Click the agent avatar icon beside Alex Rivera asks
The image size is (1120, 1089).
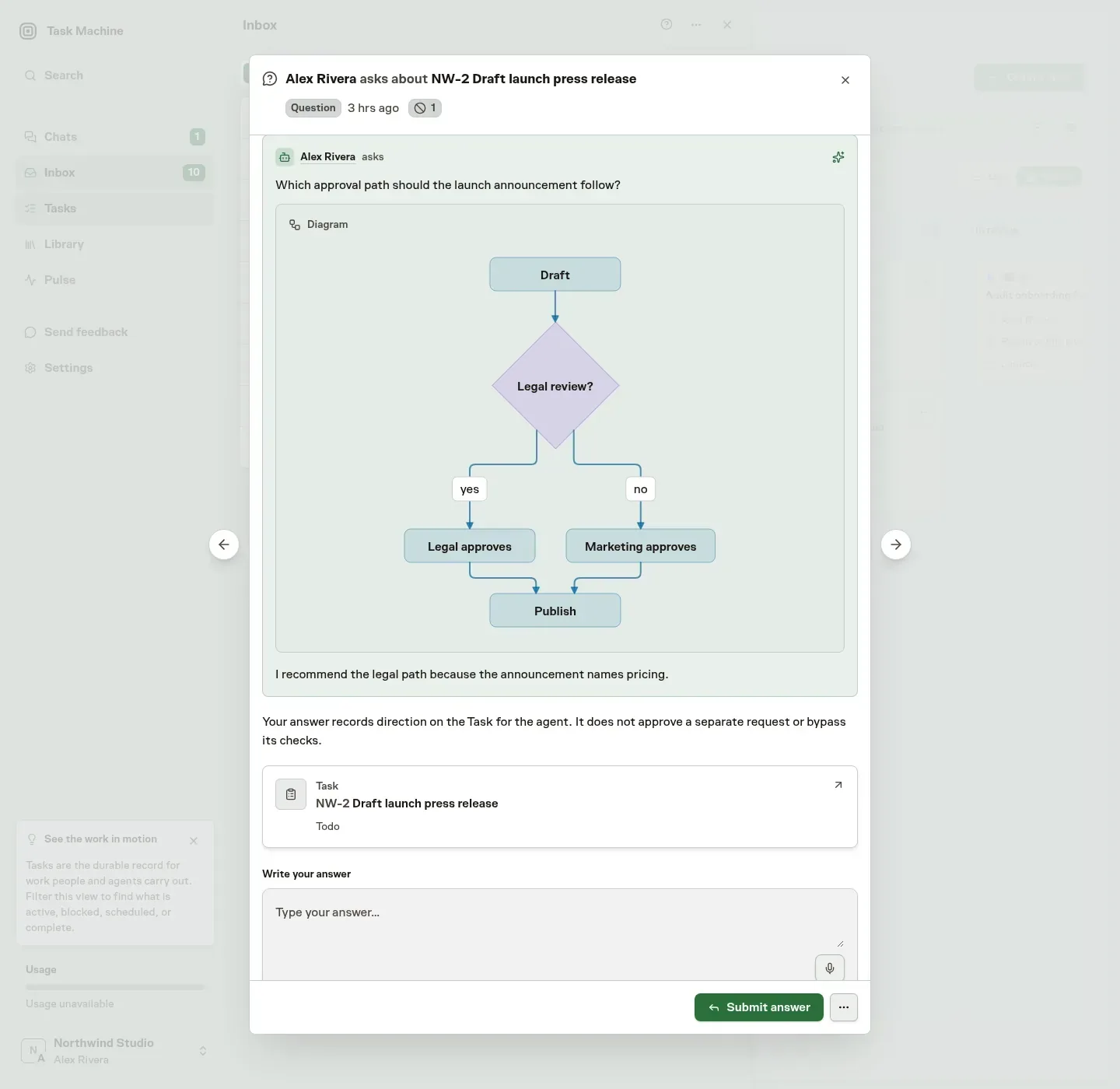click(285, 157)
